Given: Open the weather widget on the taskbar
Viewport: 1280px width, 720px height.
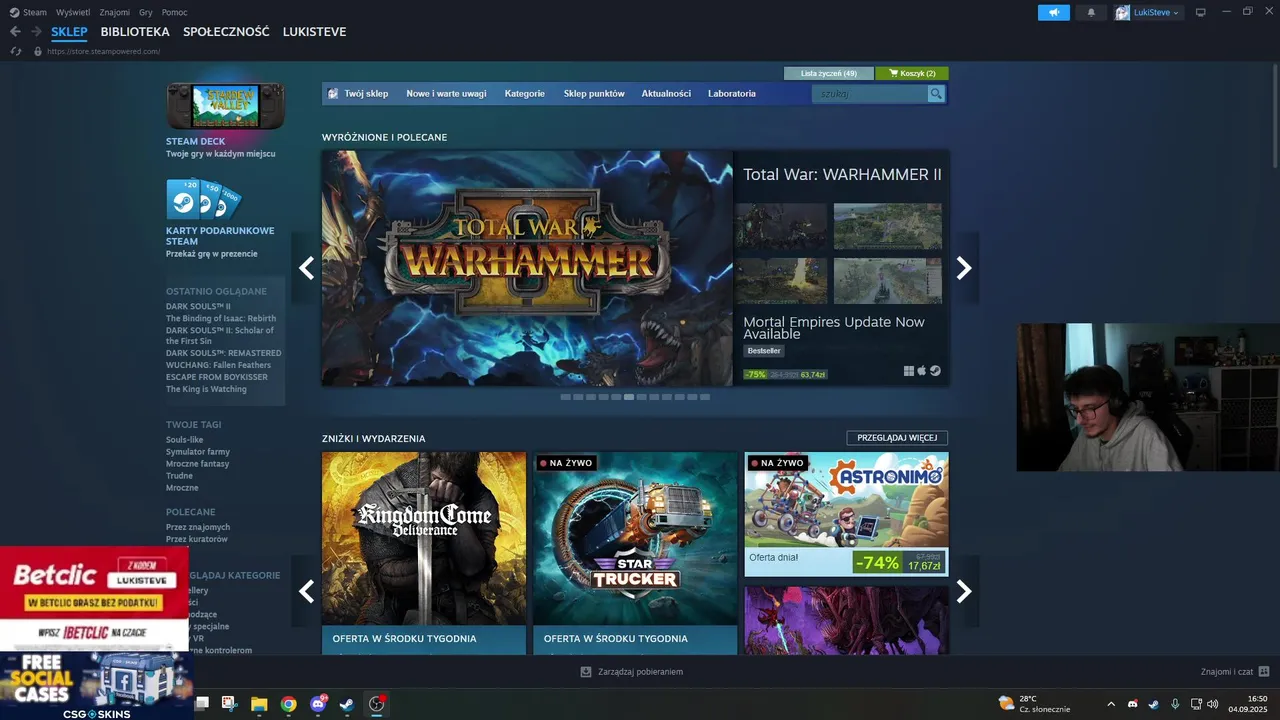Looking at the screenshot, I should pos(1034,704).
